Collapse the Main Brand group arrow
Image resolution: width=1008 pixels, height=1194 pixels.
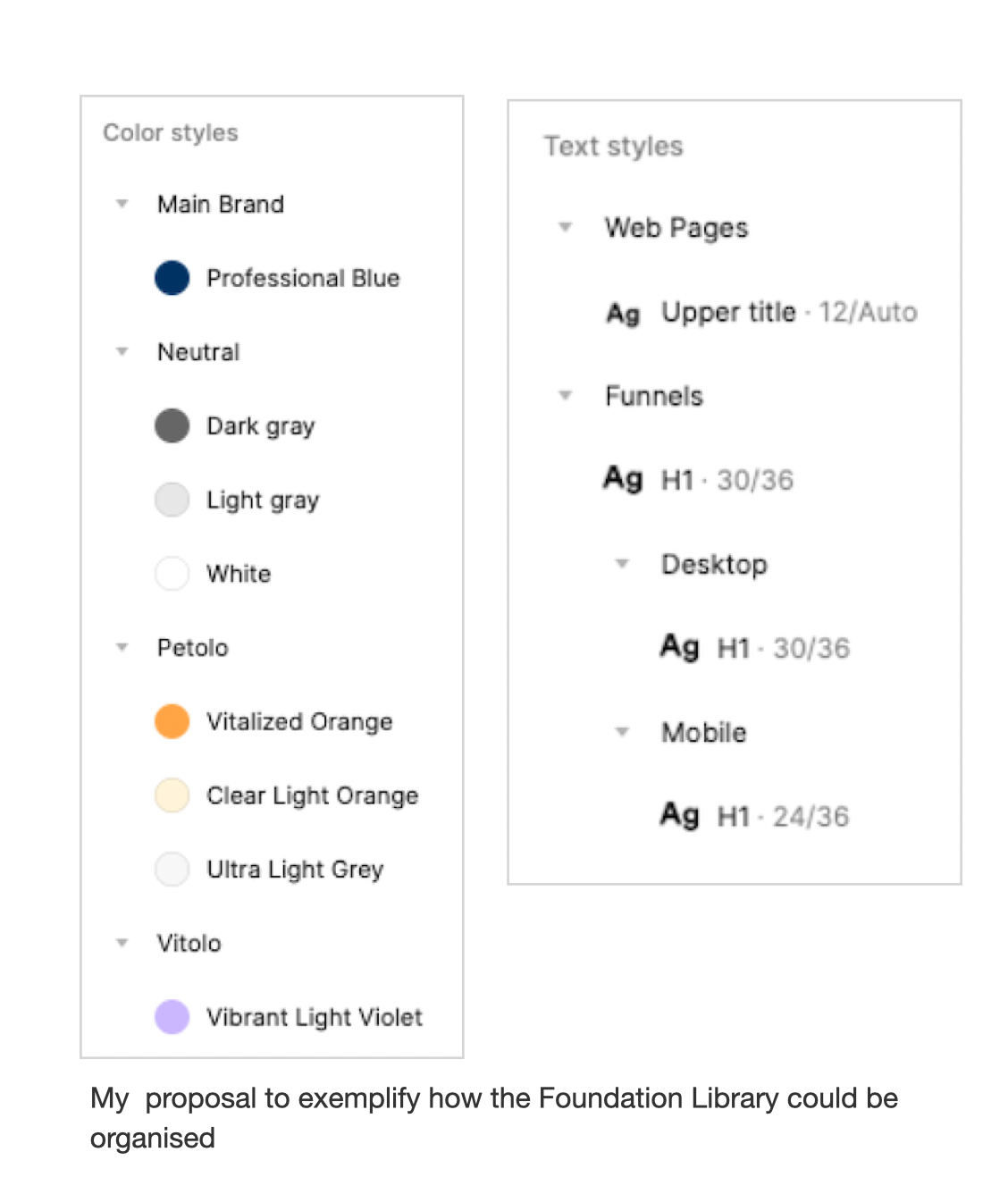coord(122,204)
